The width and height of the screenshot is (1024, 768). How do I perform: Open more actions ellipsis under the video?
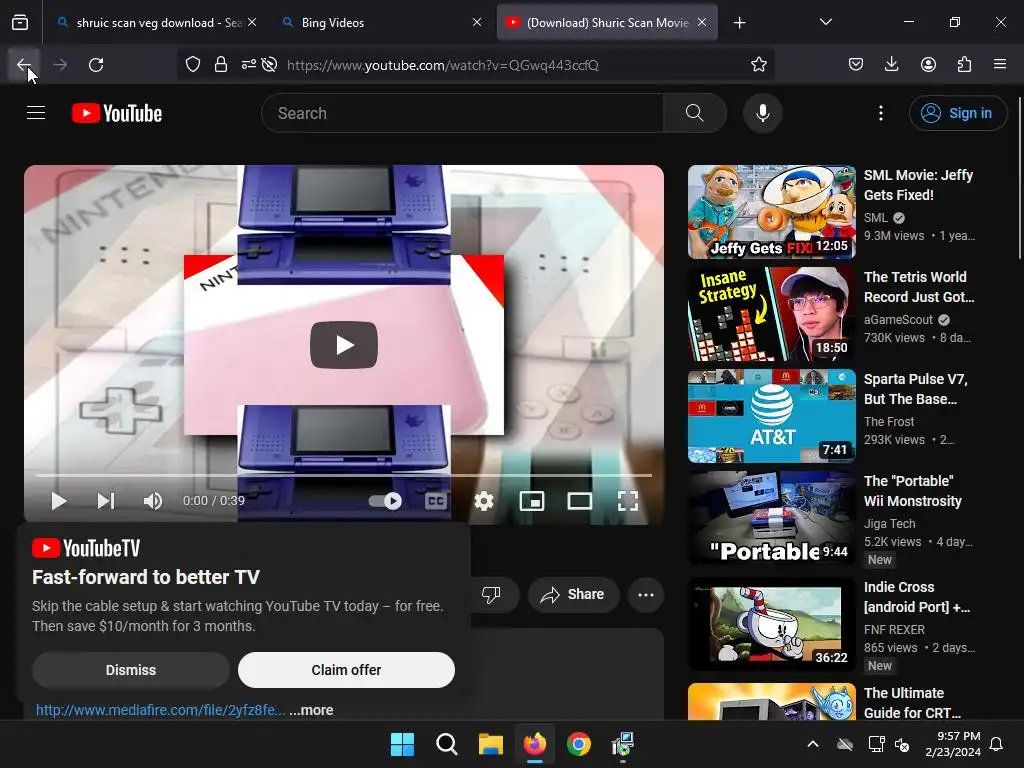point(646,594)
